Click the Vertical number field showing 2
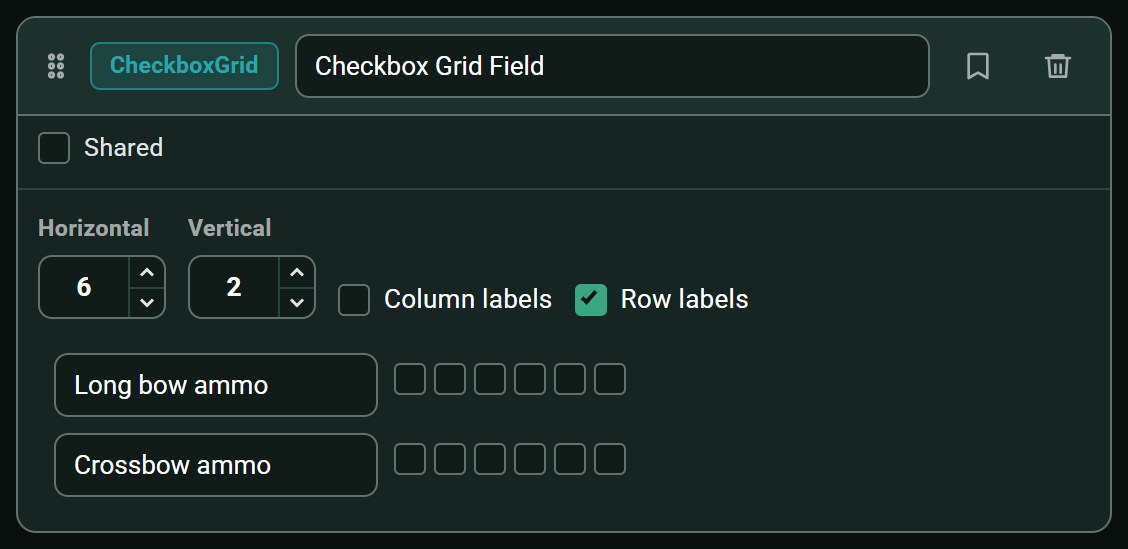 click(234, 287)
